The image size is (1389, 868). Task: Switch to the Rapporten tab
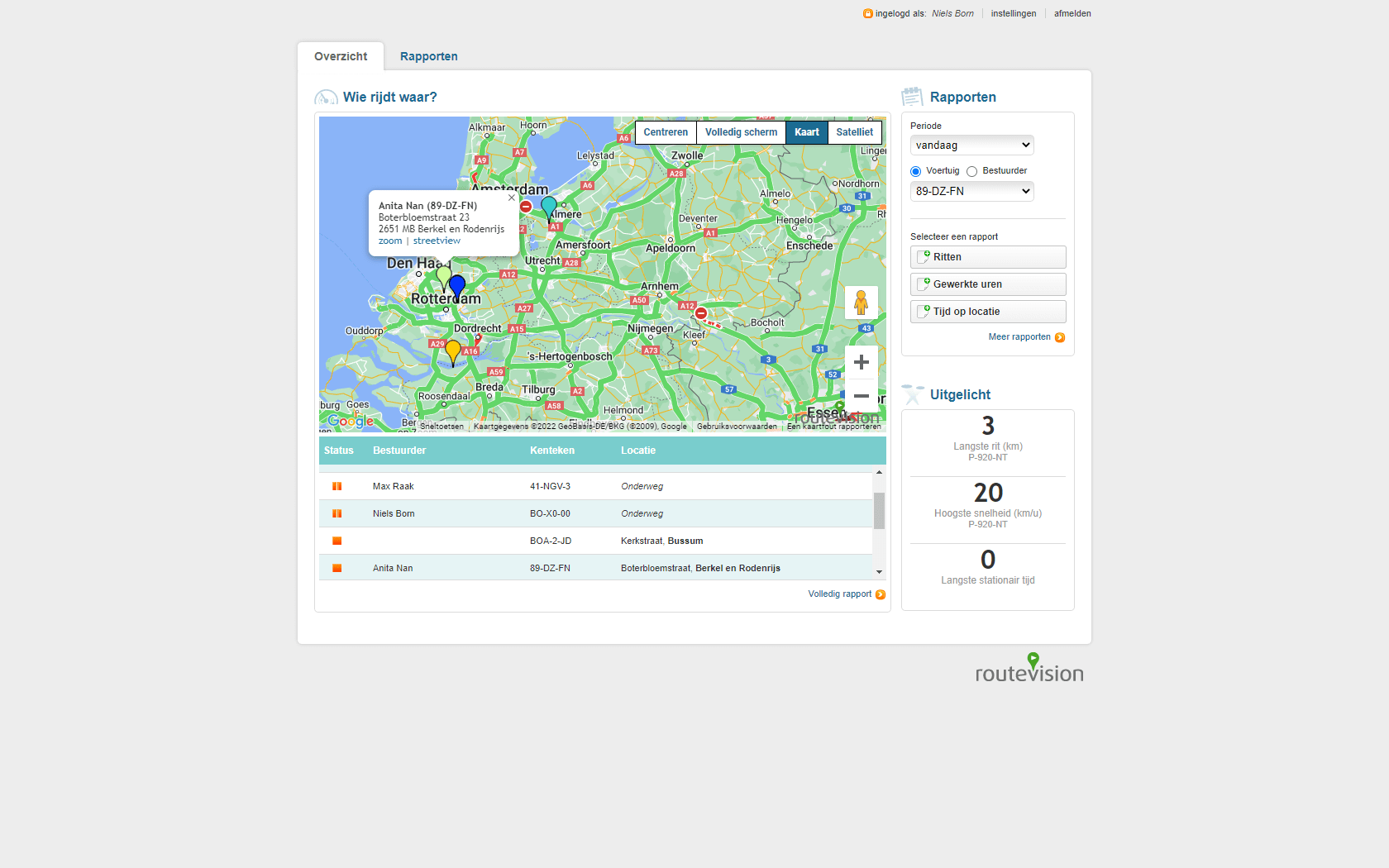[428, 56]
